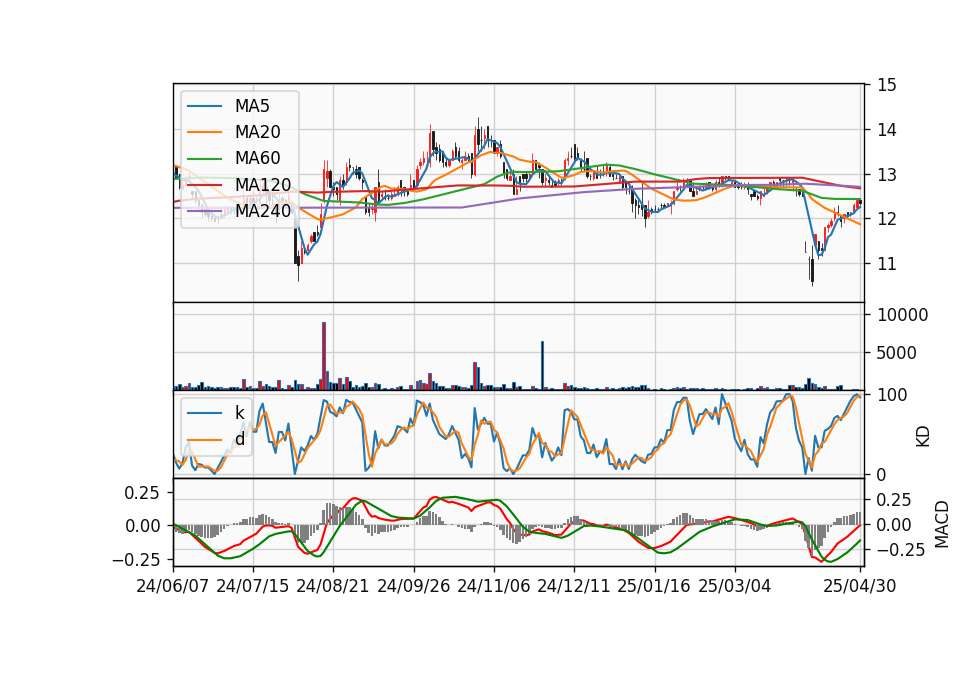Click the green MA60 legend line sample
The image size is (960, 690).
[x=204, y=159]
